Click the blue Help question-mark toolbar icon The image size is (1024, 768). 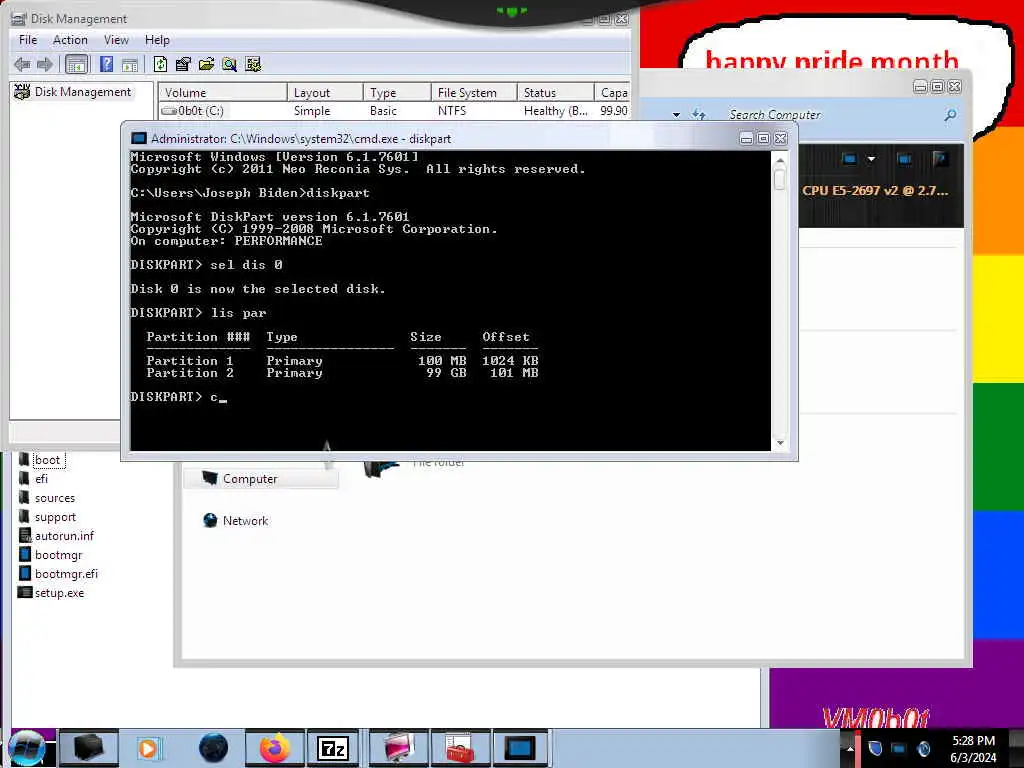pyautogui.click(x=106, y=64)
